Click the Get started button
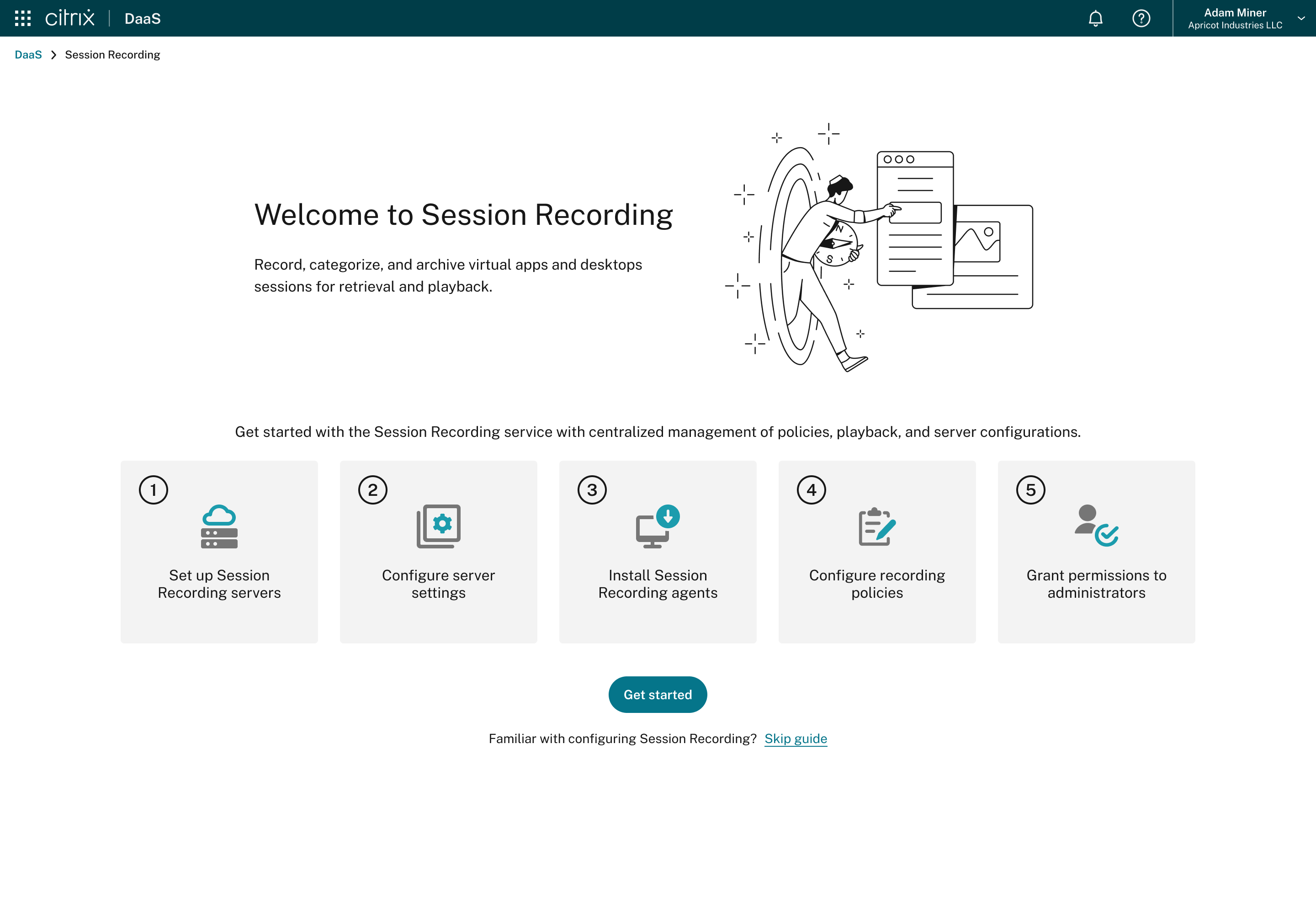The height and width of the screenshot is (914, 1316). point(658,694)
